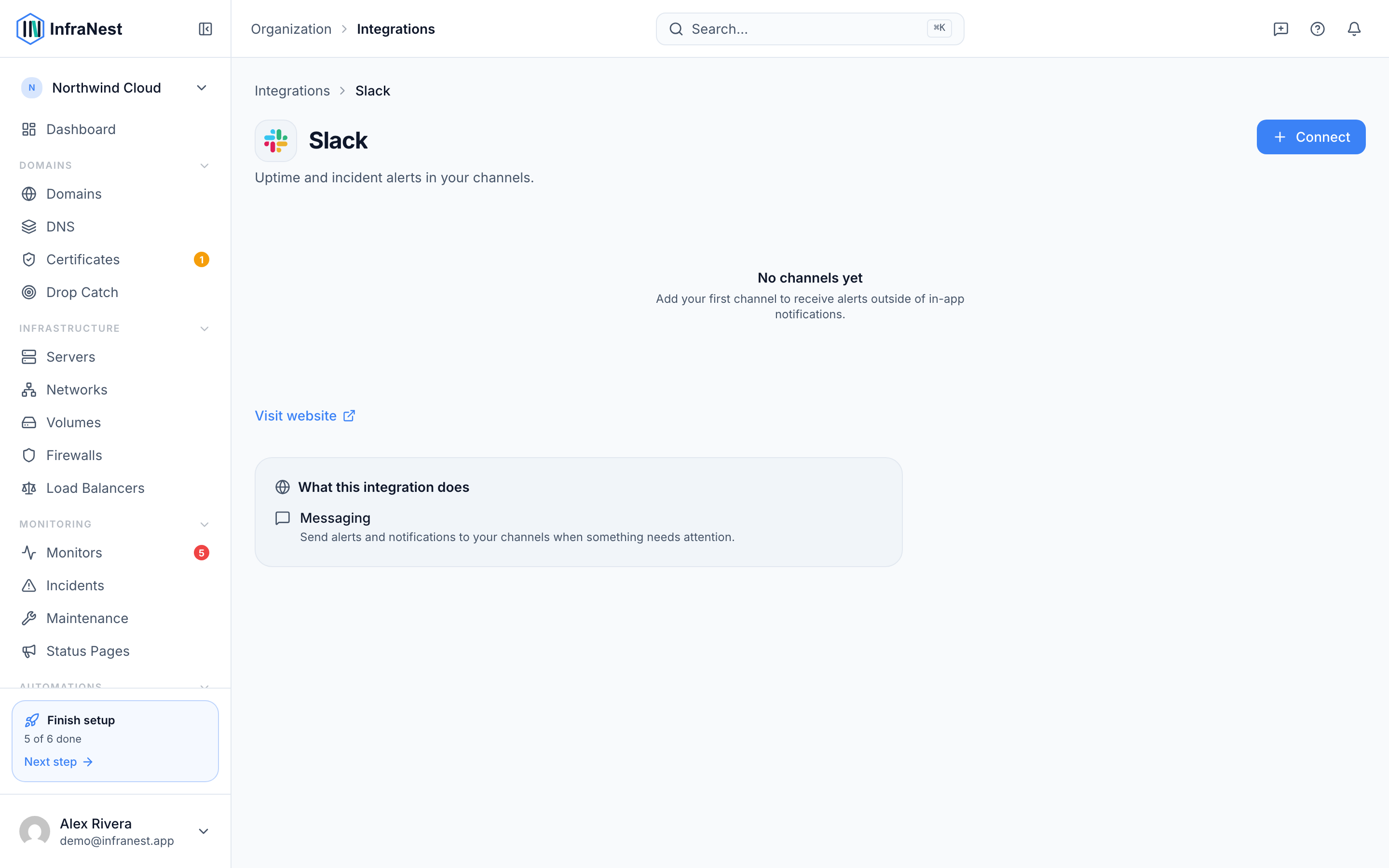Click the Servers rack icon
The width and height of the screenshot is (1389, 868).
click(x=29, y=357)
